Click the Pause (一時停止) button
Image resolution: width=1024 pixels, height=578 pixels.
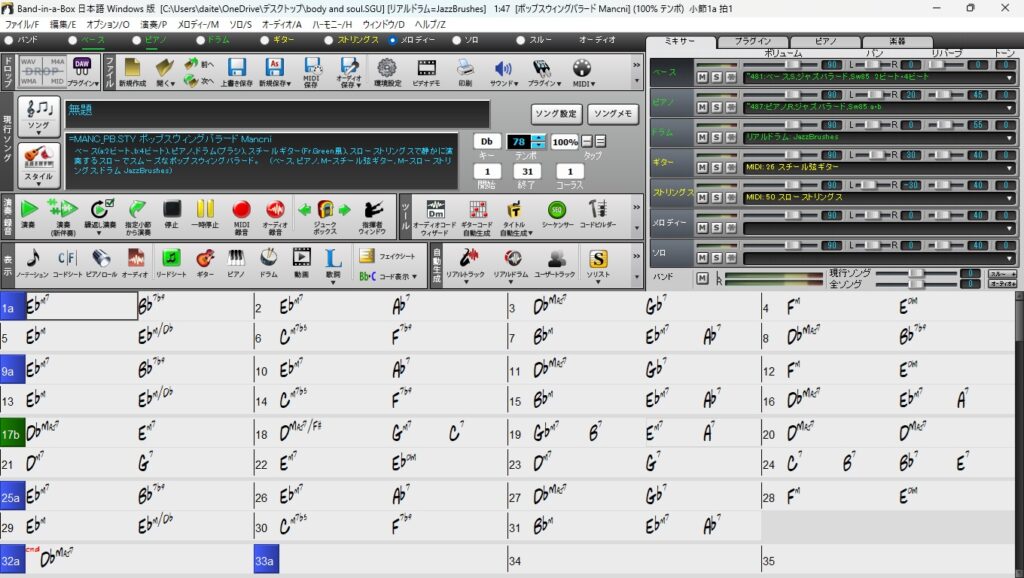tap(204, 214)
